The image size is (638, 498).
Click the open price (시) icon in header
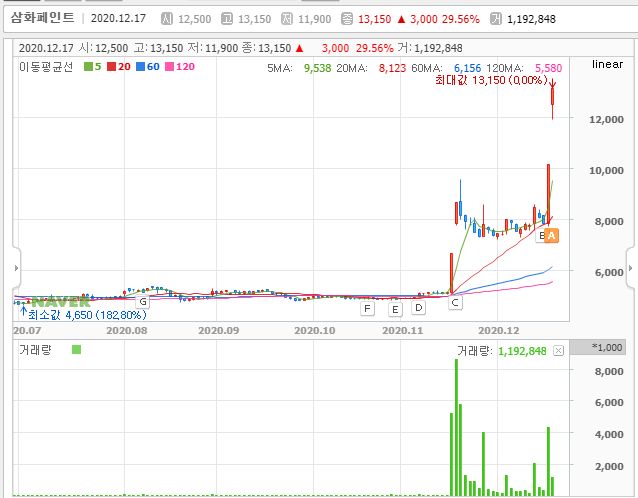167,19
